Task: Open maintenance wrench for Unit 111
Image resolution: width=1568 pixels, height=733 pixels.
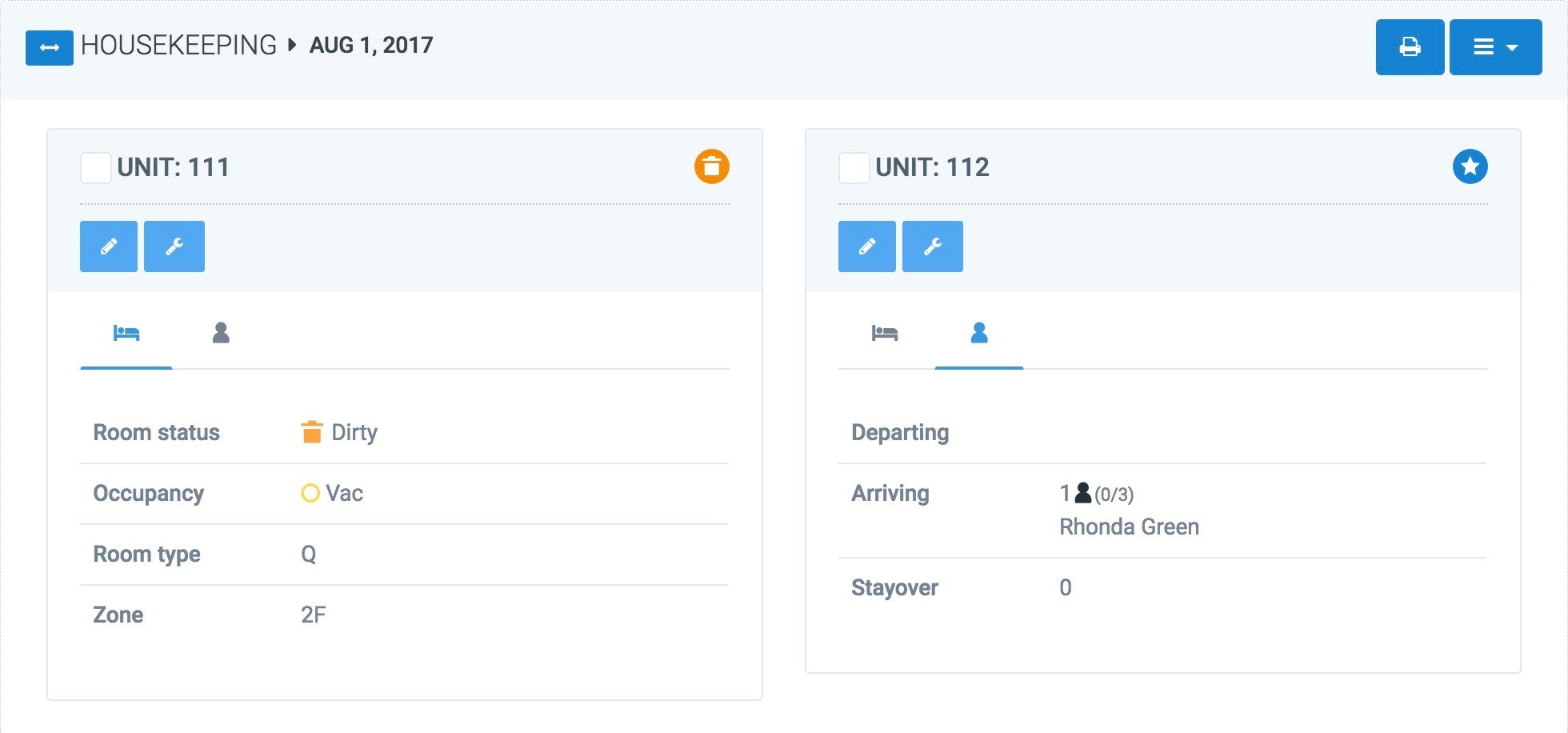Action: click(174, 246)
